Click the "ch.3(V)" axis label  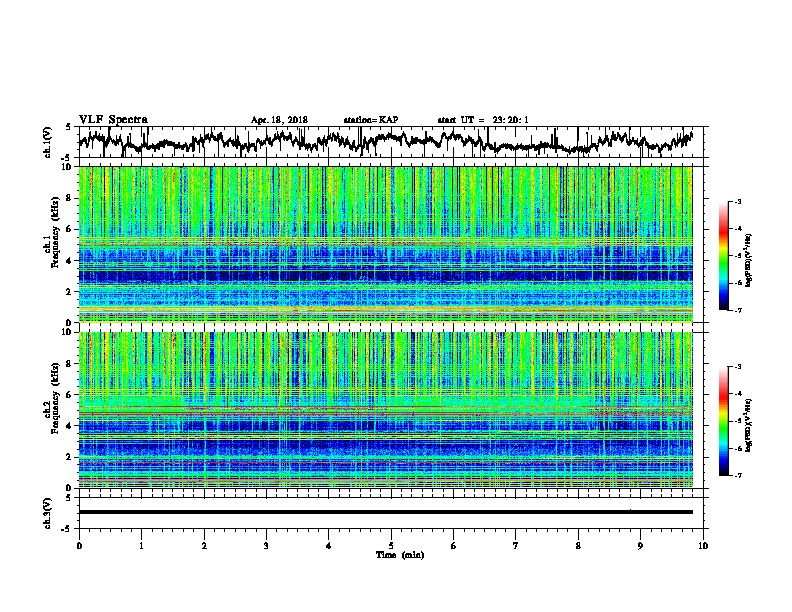pyautogui.click(x=47, y=513)
